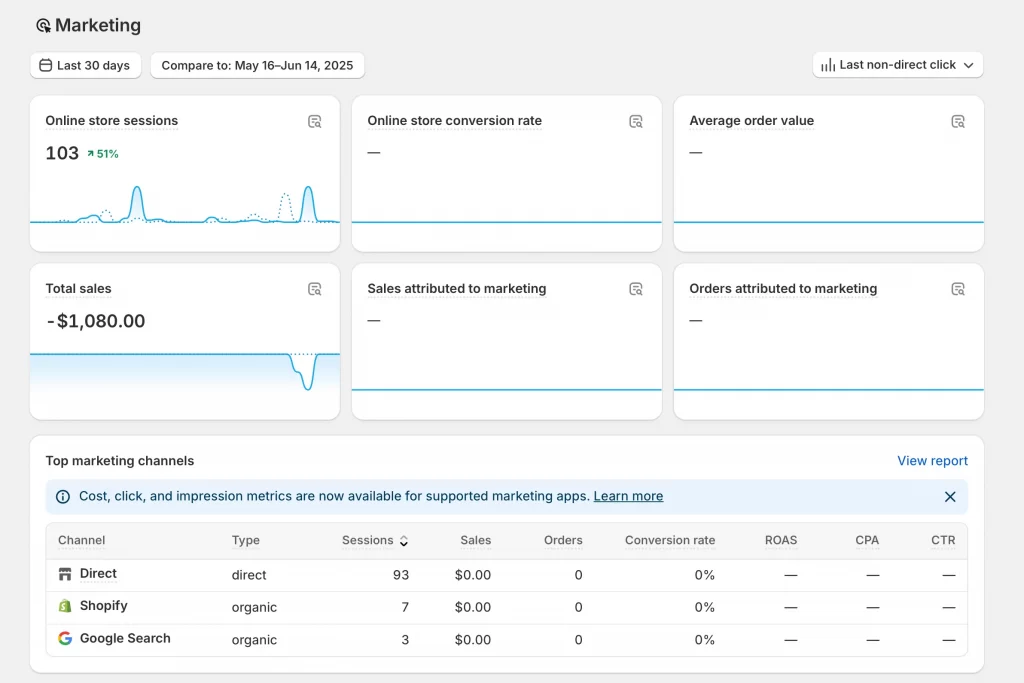This screenshot has height=683, width=1024.
Task: Click the Conversion rate column header
Action: point(670,541)
